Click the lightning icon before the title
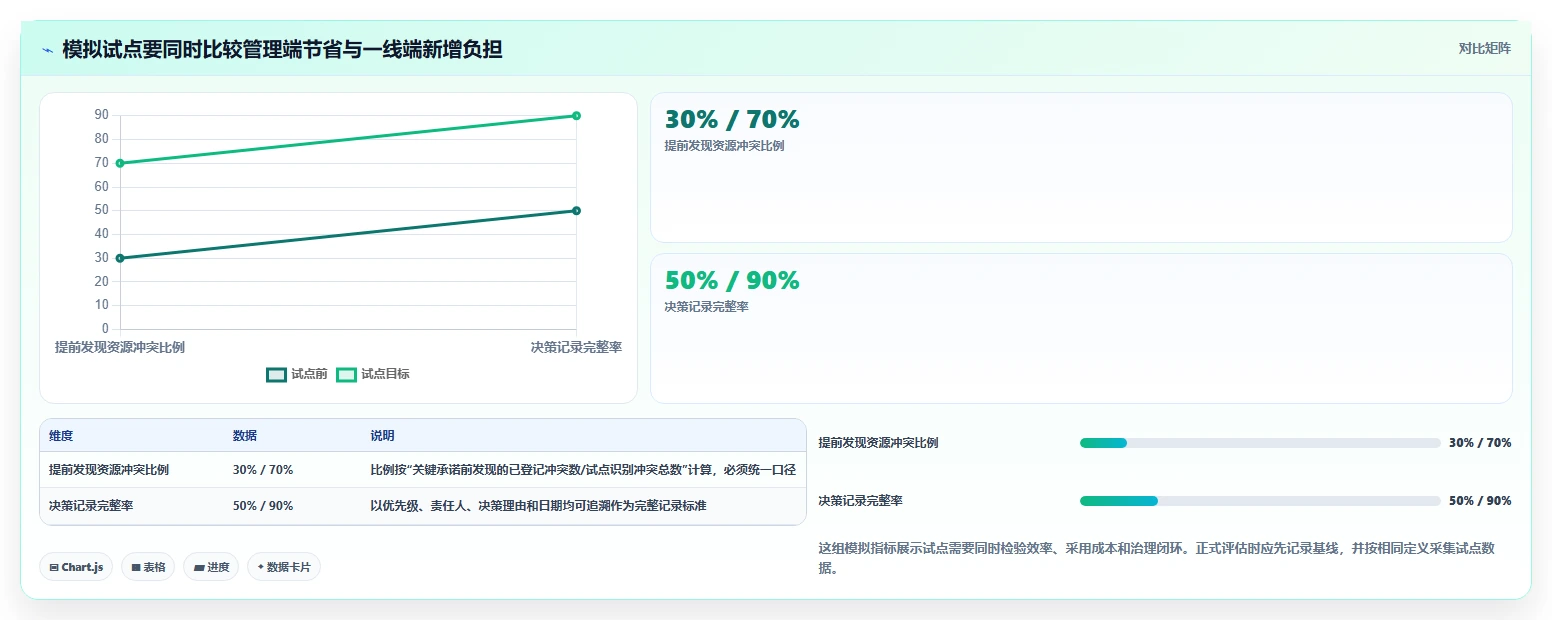 click(48, 49)
